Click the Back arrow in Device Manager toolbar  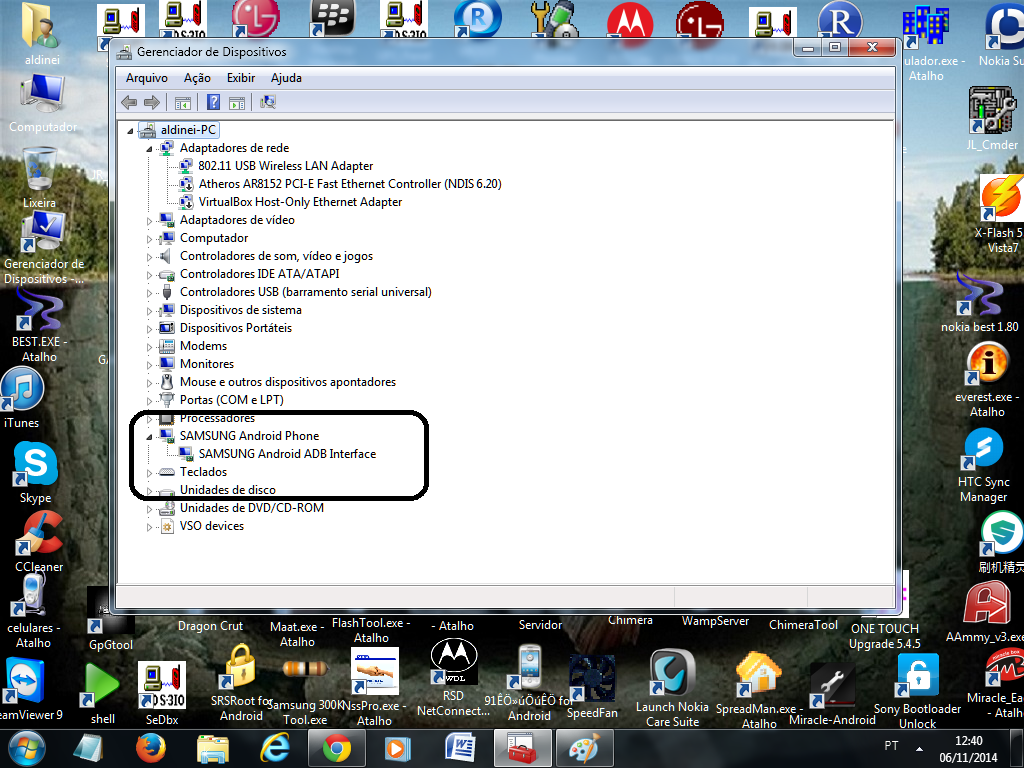pyautogui.click(x=129, y=102)
